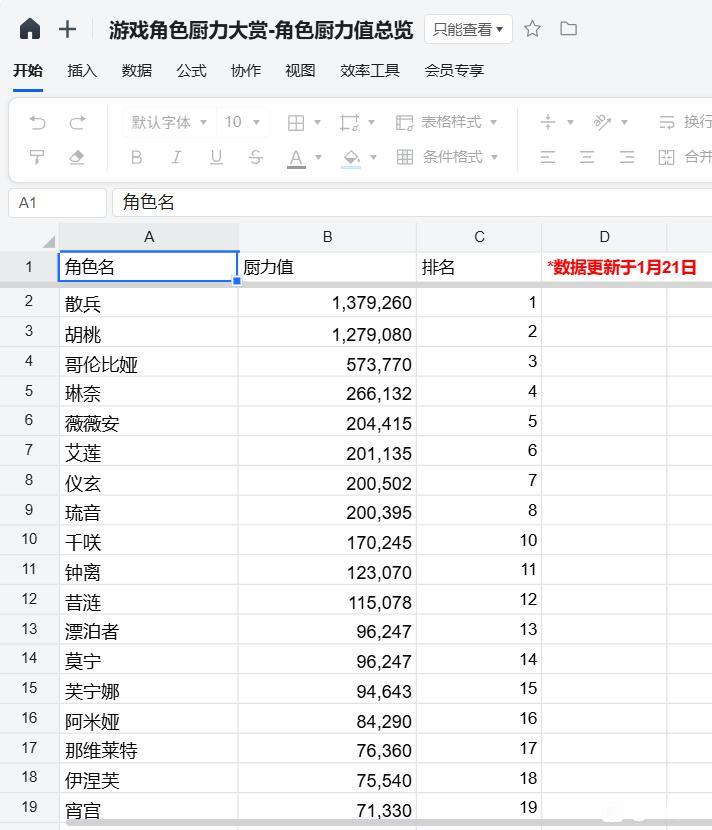Open the 数据 menu tab

click(137, 70)
